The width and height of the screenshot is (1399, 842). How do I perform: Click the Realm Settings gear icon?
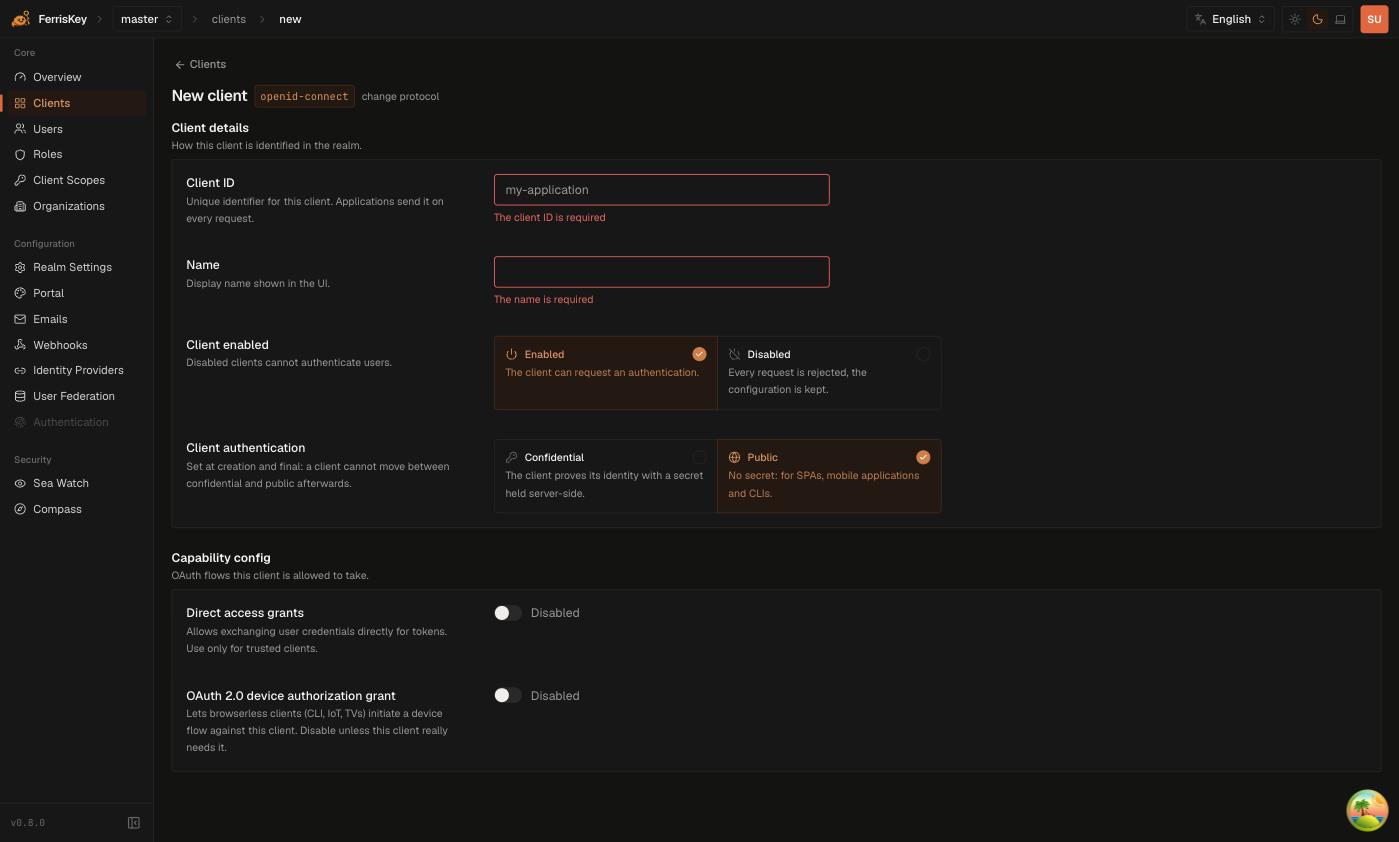pos(20,267)
